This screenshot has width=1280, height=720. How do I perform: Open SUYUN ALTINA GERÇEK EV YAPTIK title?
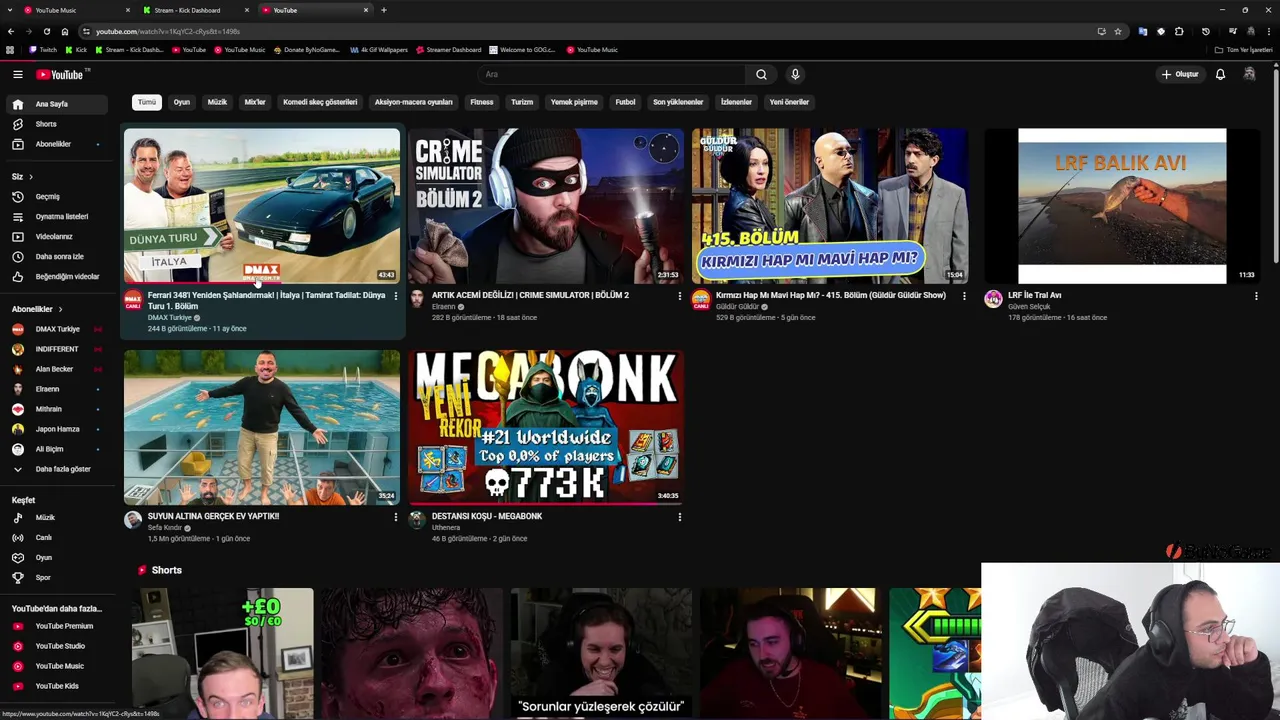[x=213, y=516]
